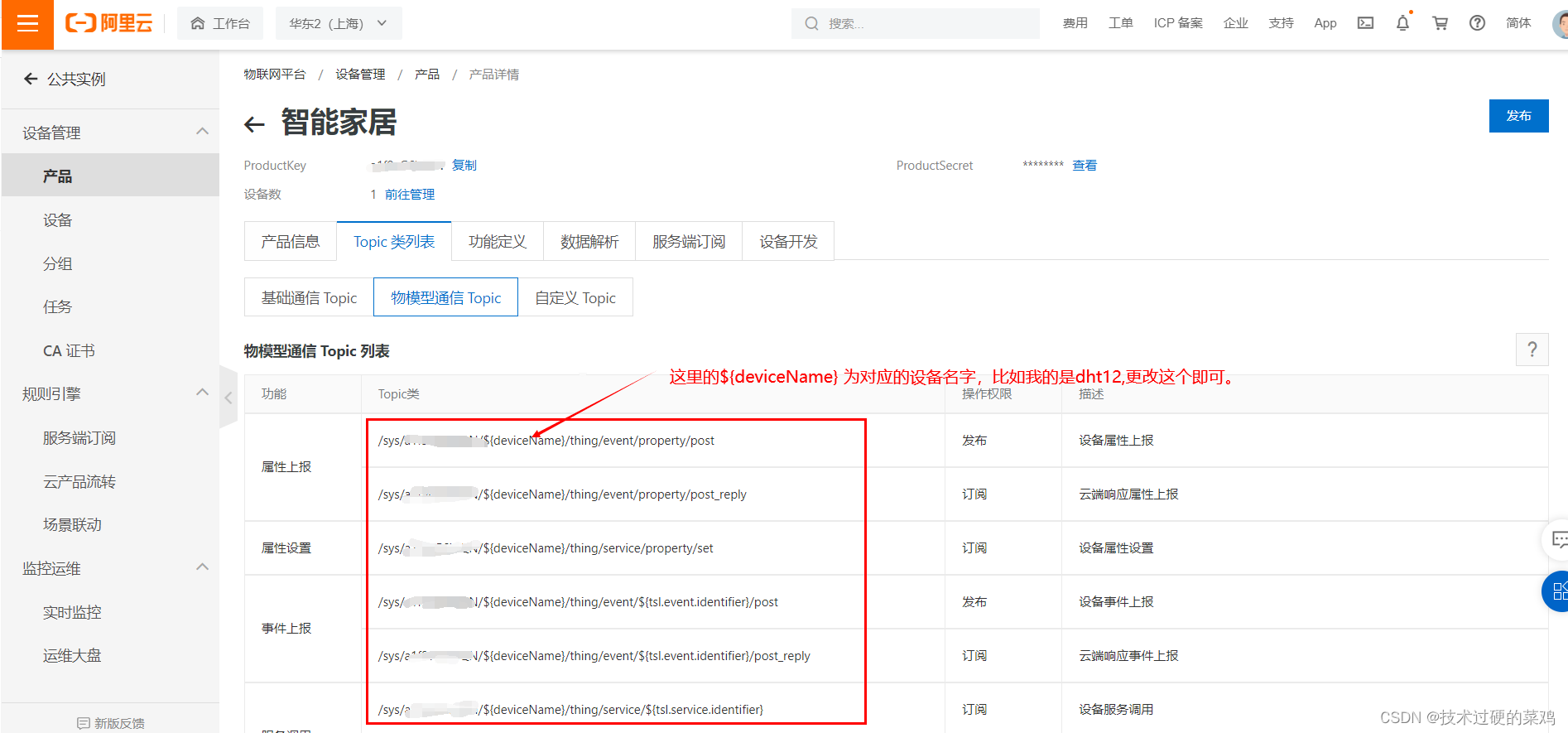Open the 华东2（上海） region dropdown
1568x733 pixels.
coord(339,23)
